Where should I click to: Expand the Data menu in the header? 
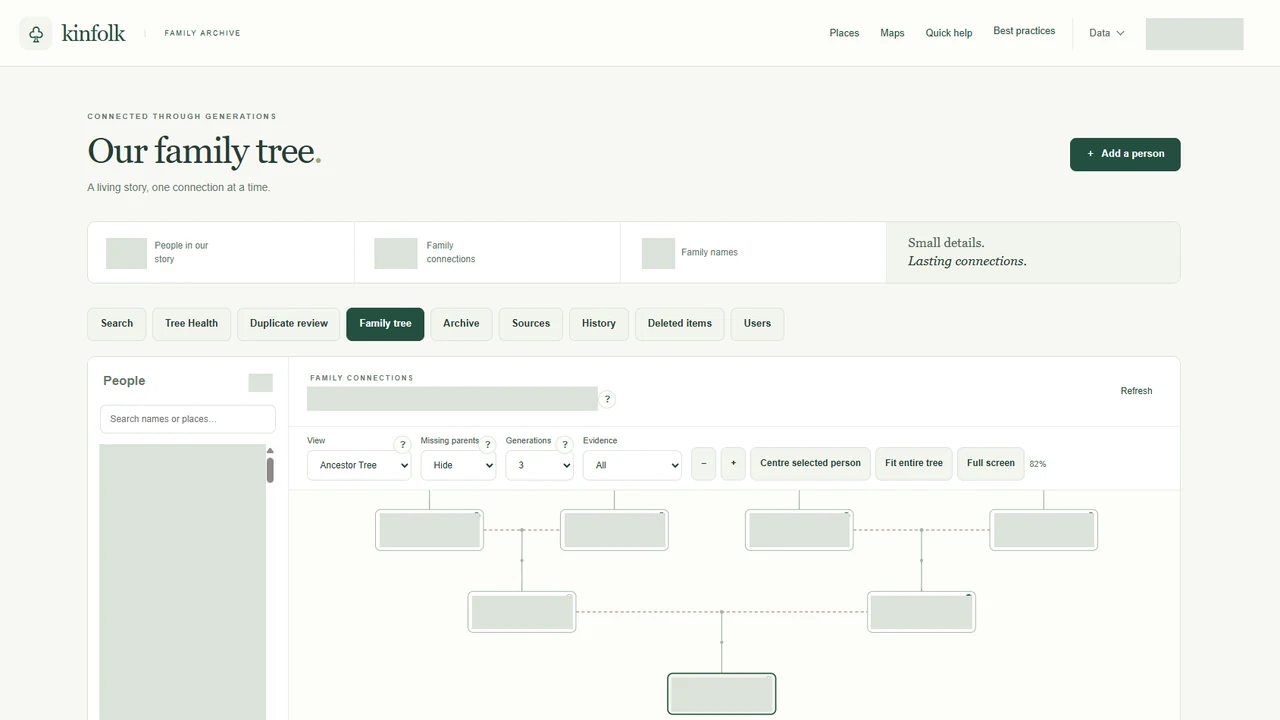[x=1106, y=33]
